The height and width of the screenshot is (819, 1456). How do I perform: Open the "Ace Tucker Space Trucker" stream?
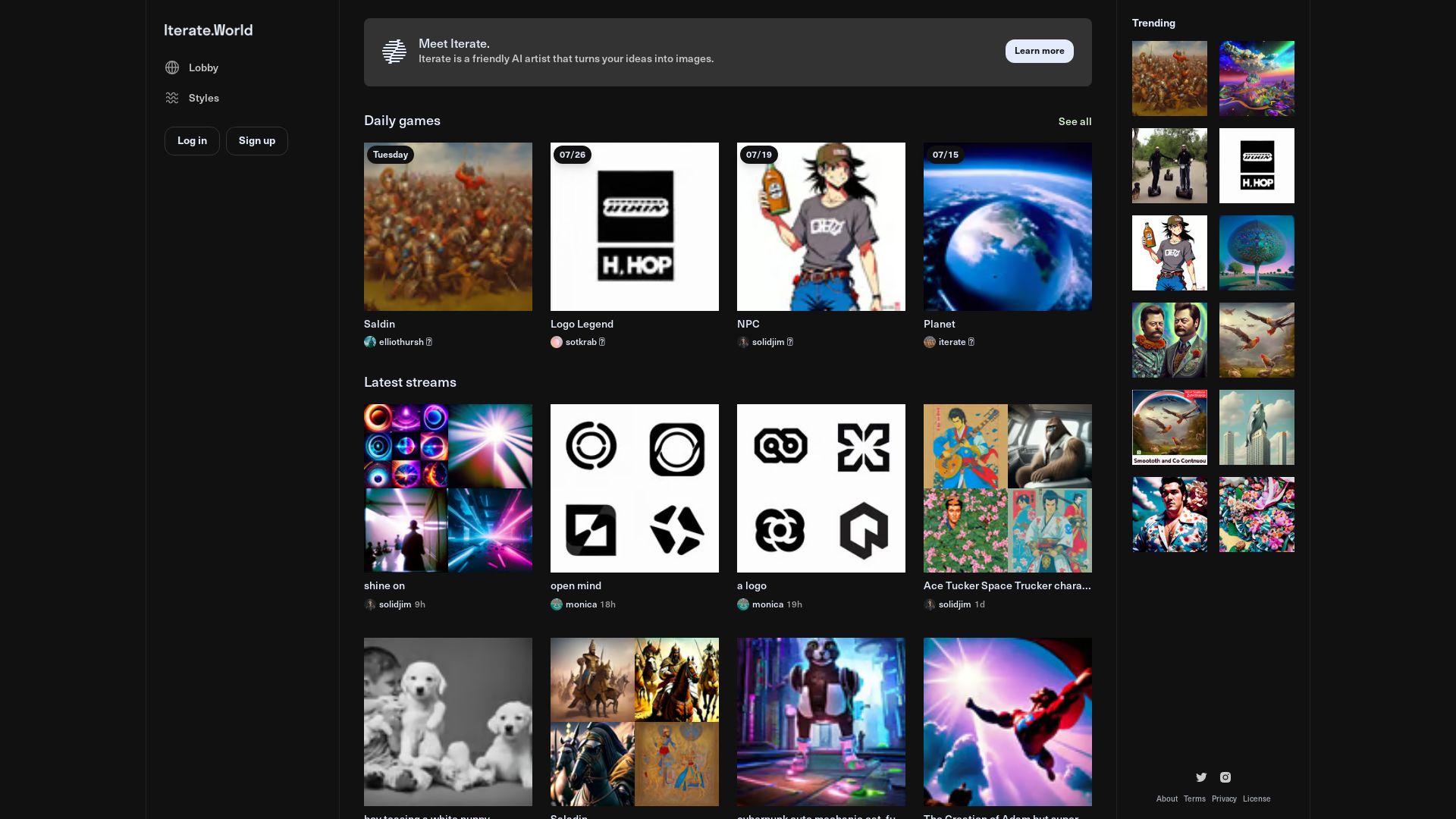1007,488
